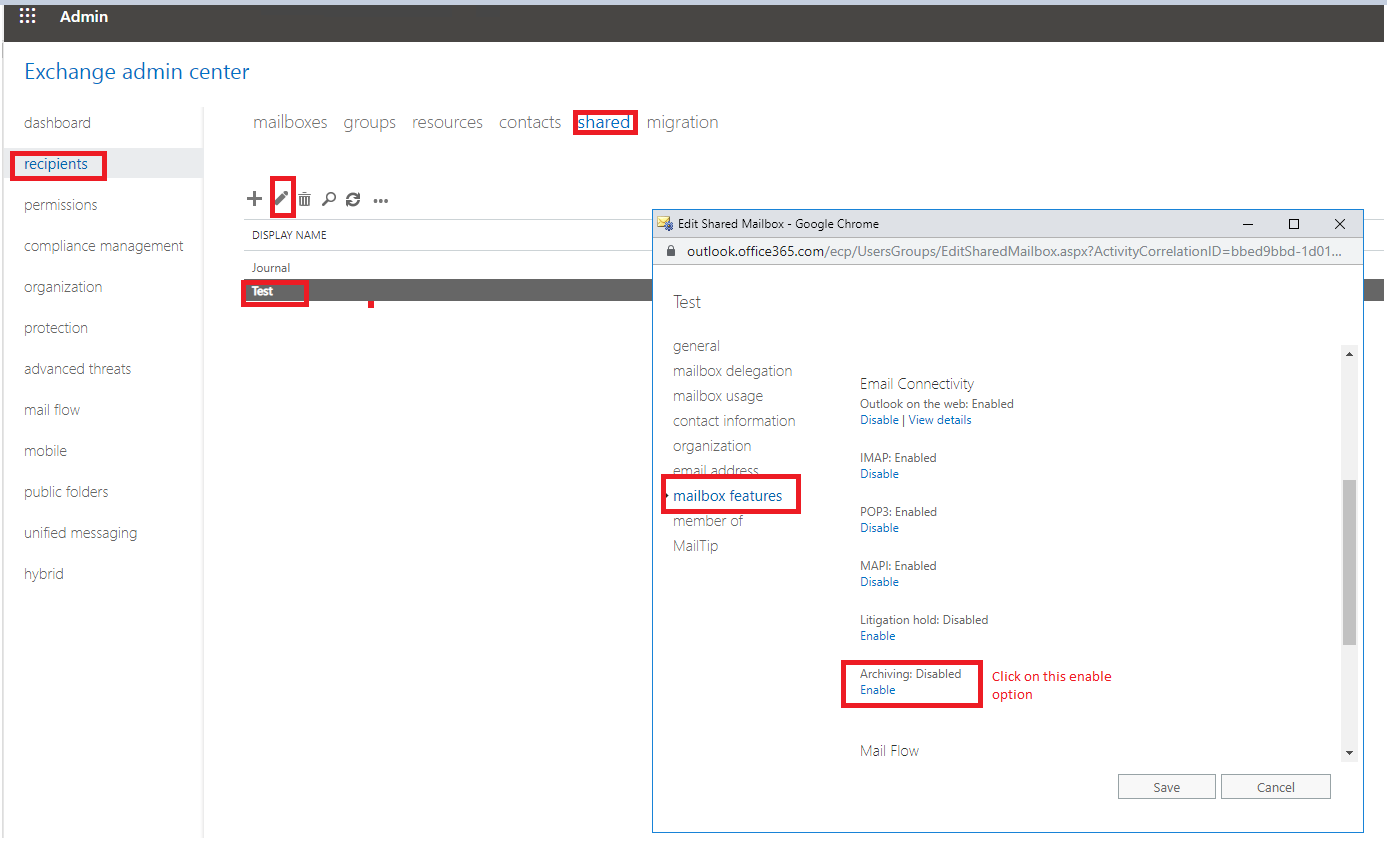Click the add new shared mailbox plus icon
Screen dimensions: 1387x845
254,199
